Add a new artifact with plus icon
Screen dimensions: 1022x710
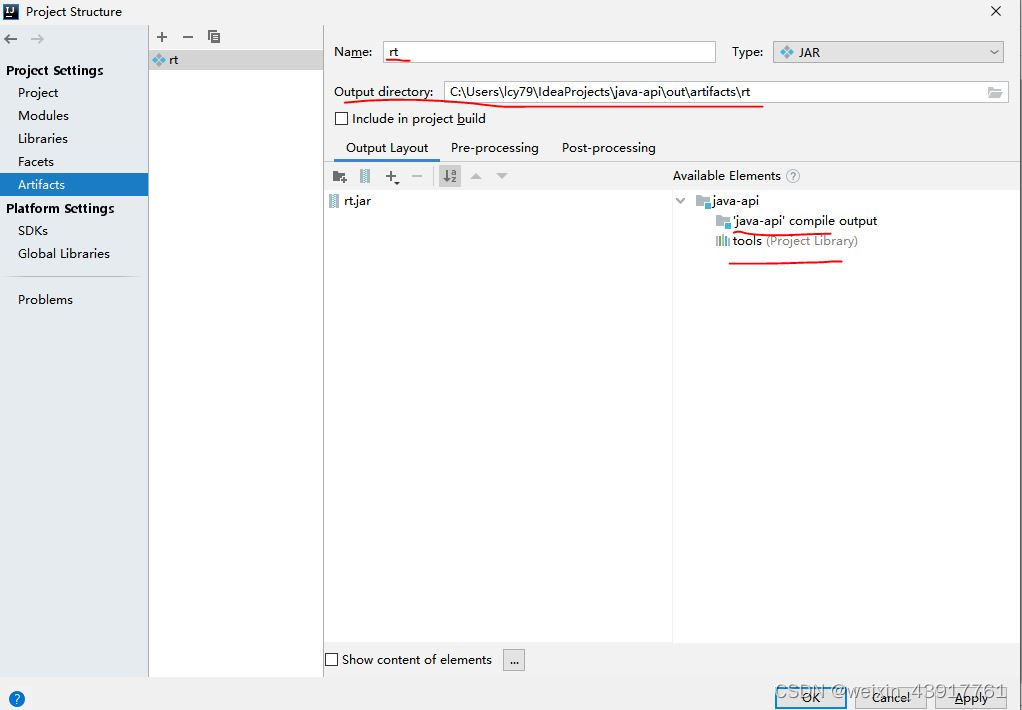coord(162,37)
